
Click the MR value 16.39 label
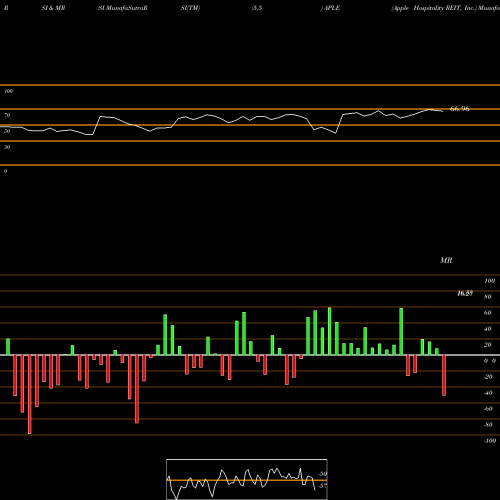coord(465,293)
